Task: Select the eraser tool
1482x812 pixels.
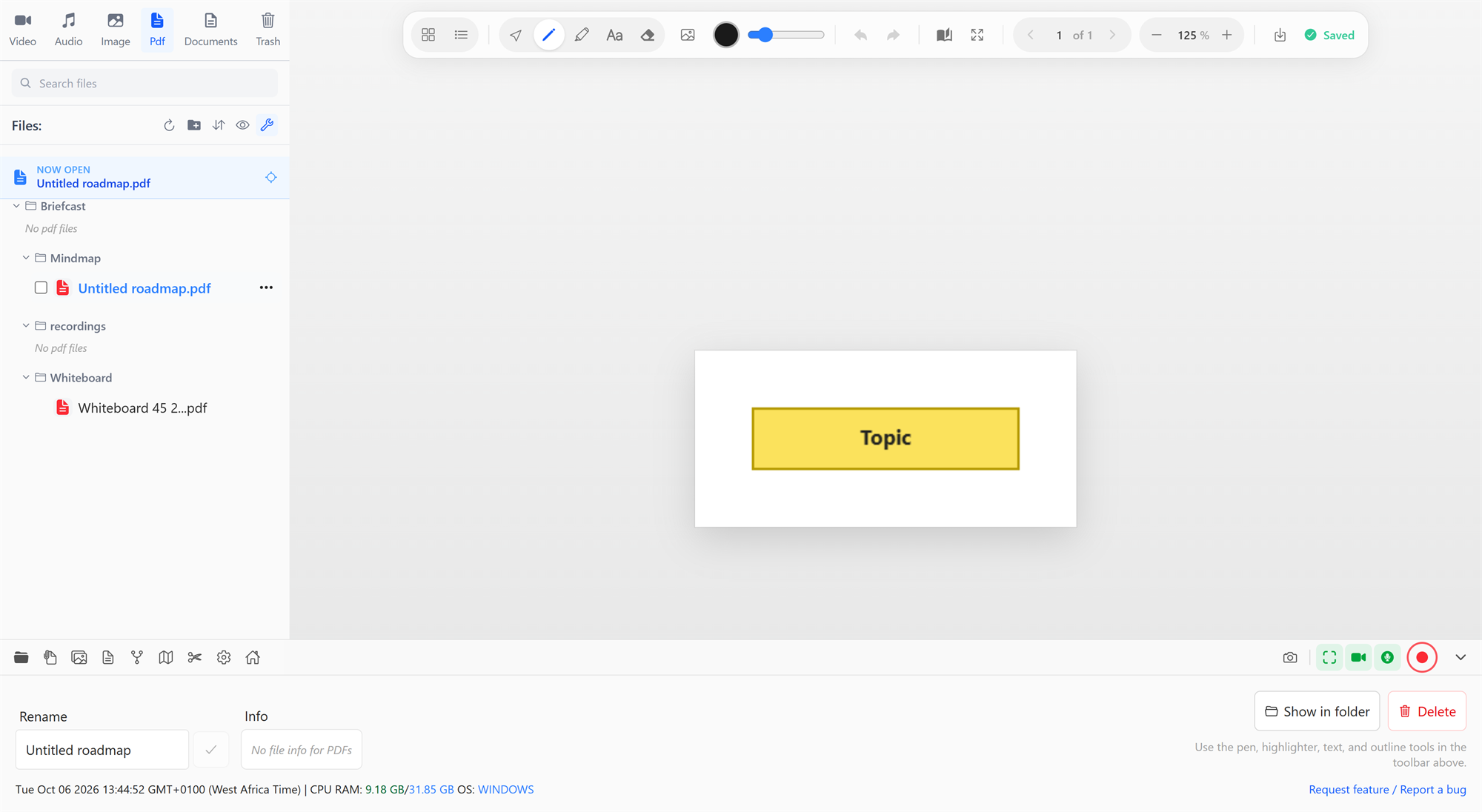Action: point(648,35)
